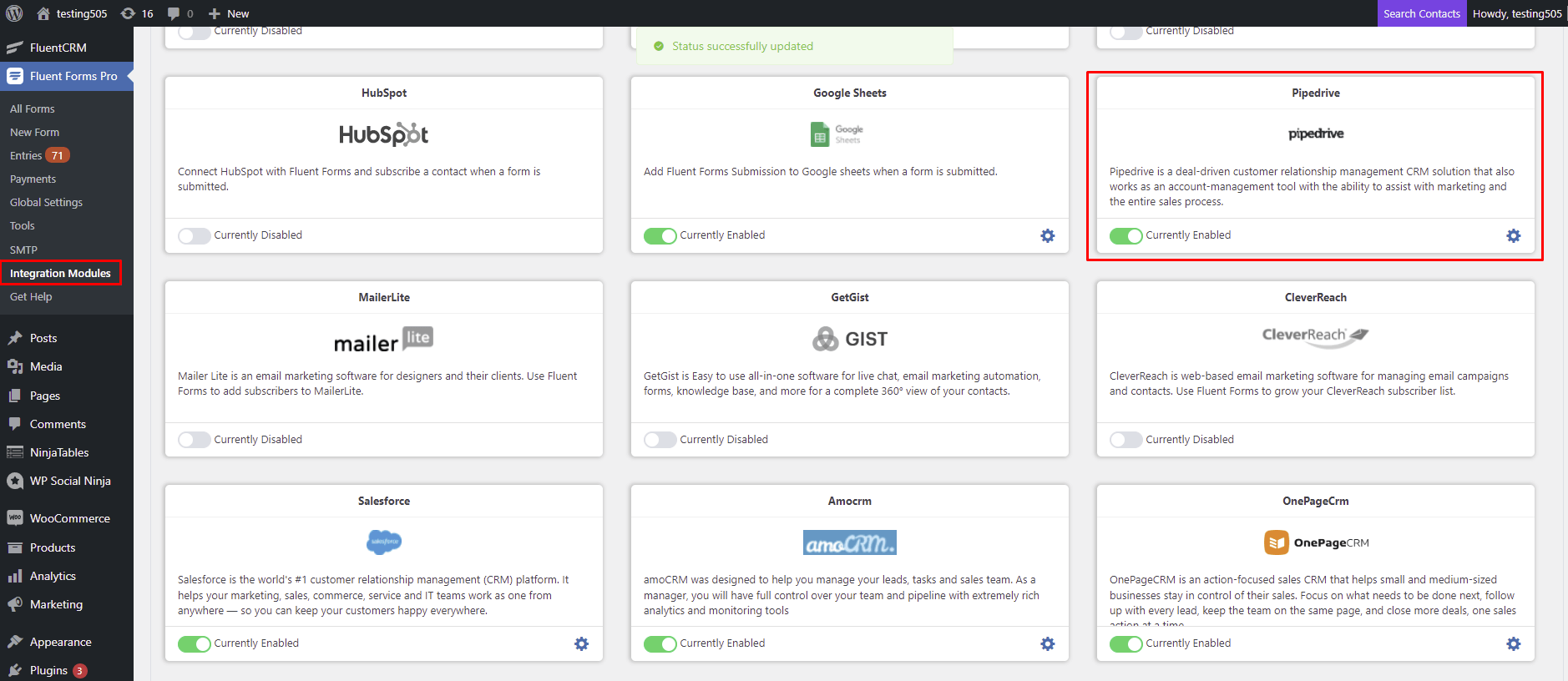This screenshot has height=681, width=1568.
Task: Click the Salesforce card title text
Action: [384, 501]
